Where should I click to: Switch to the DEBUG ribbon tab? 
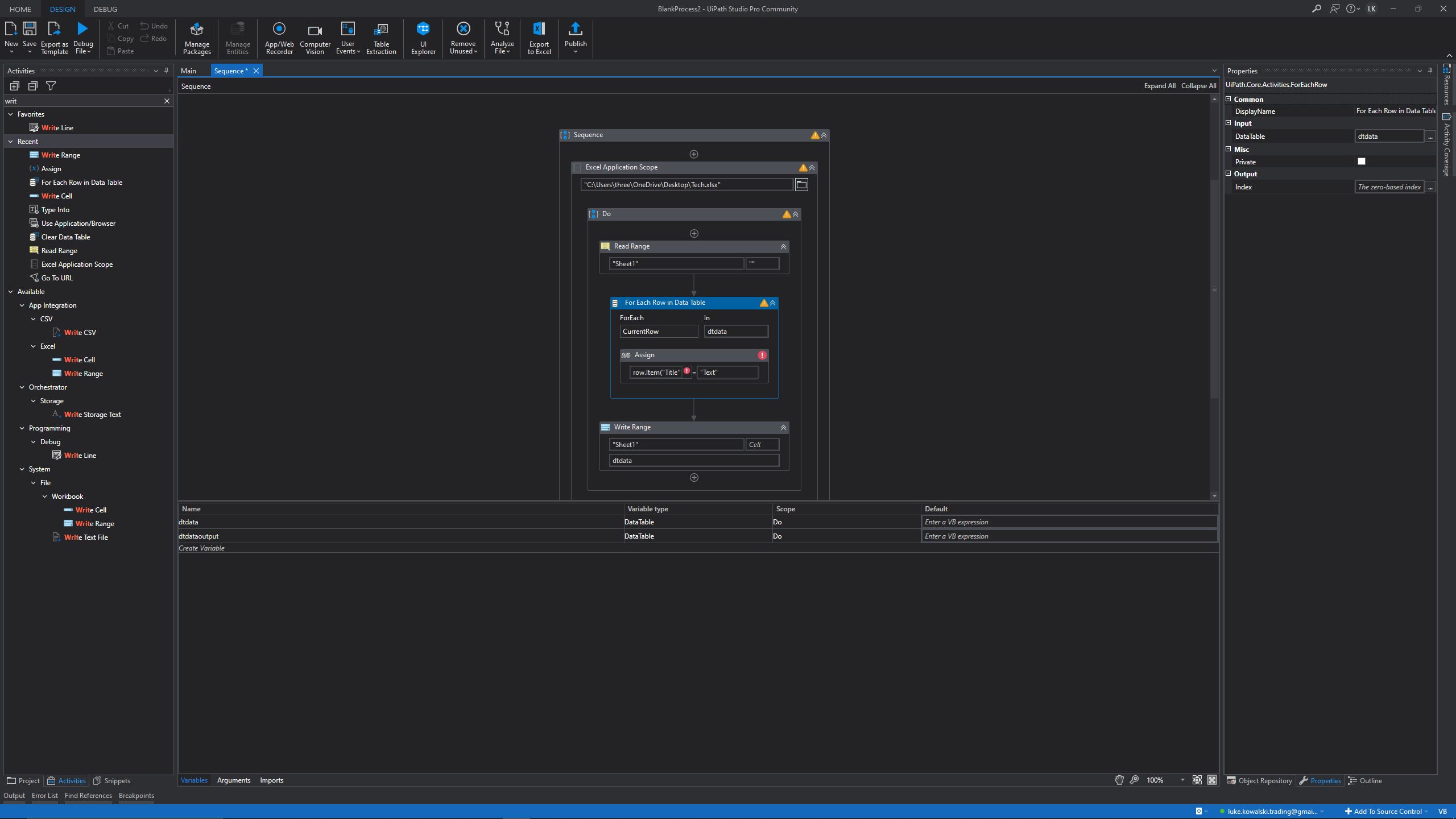(105, 9)
